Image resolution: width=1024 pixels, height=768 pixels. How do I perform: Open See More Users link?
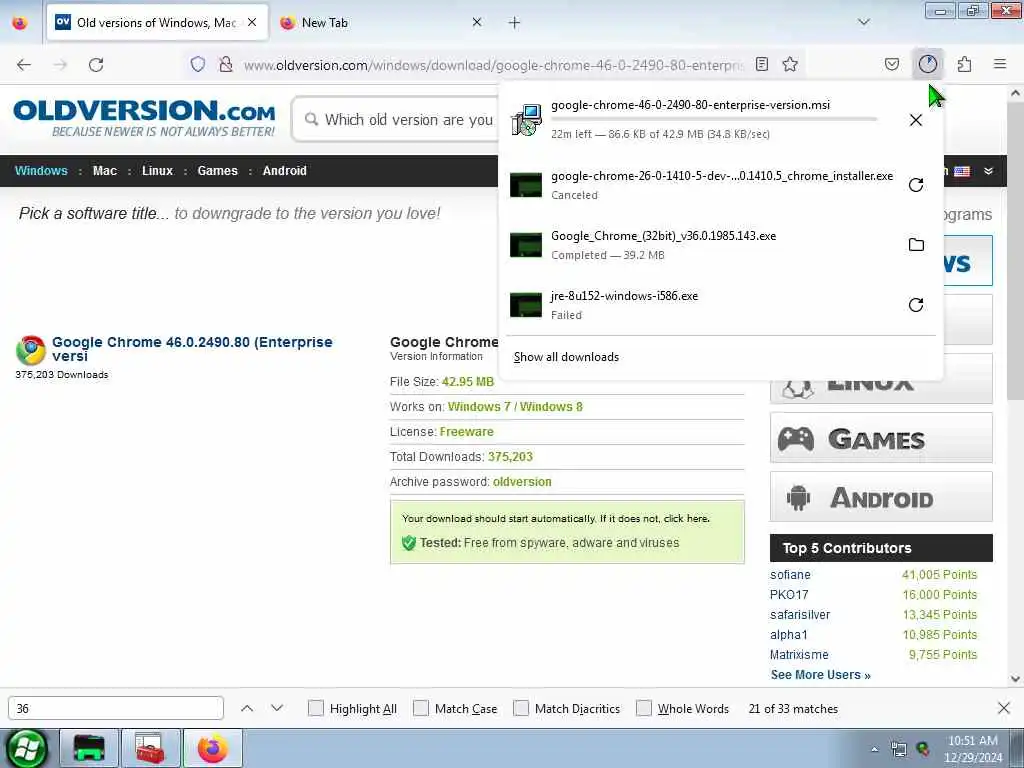coord(820,675)
